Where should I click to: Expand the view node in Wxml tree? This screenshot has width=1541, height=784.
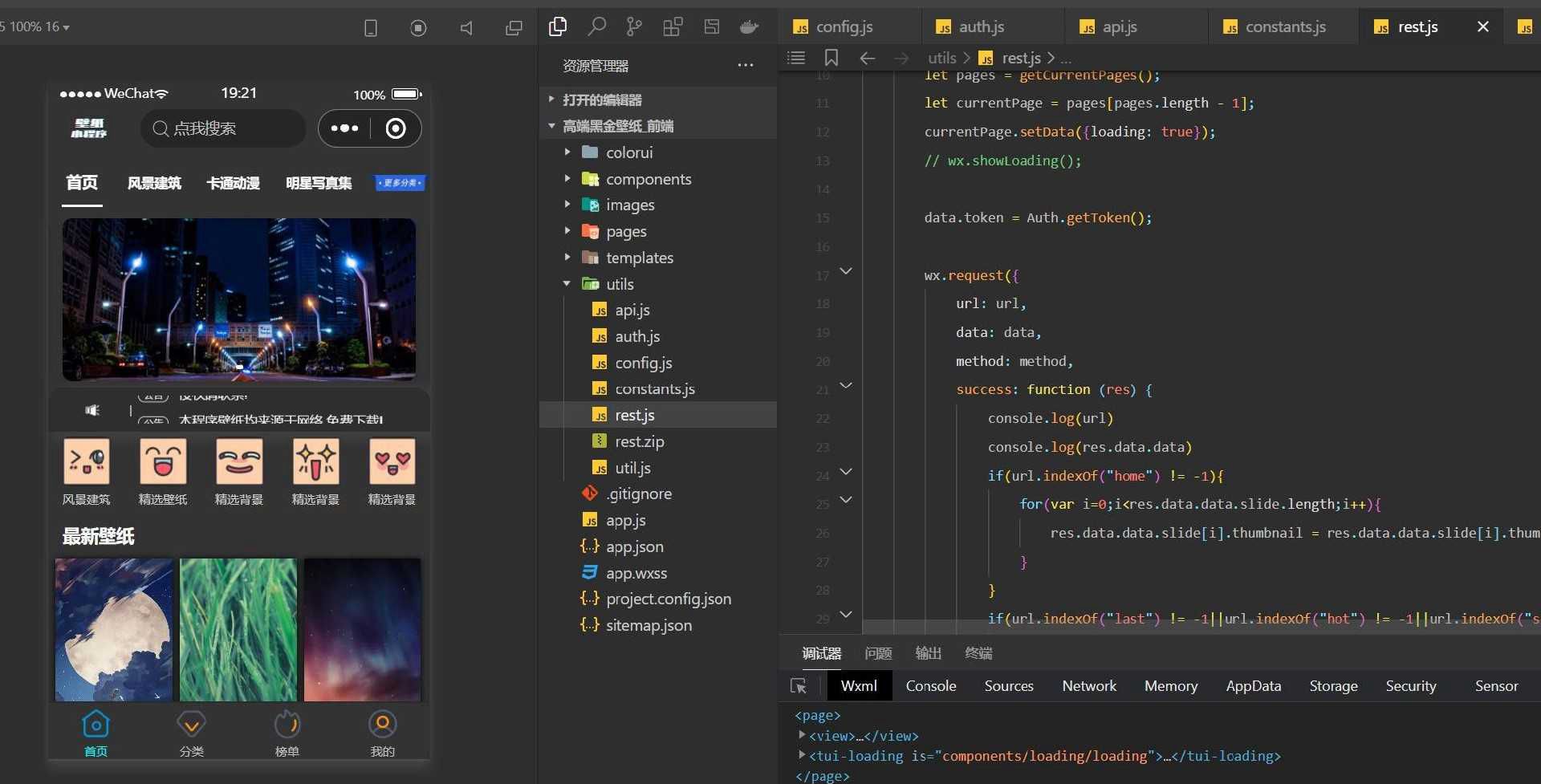pos(802,735)
